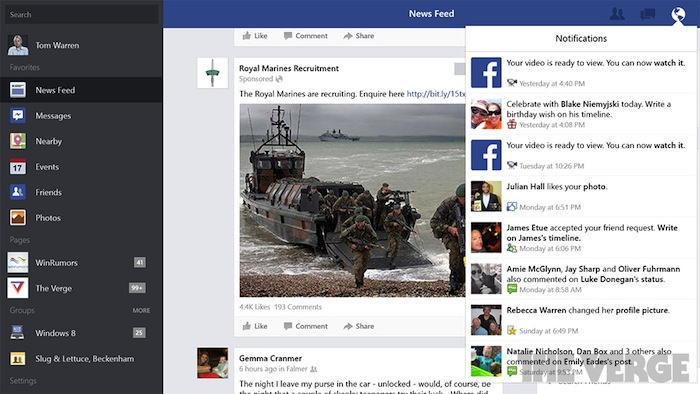
Task: Open Tuesday 10:26 PM video ready notification
Action: pos(581,155)
